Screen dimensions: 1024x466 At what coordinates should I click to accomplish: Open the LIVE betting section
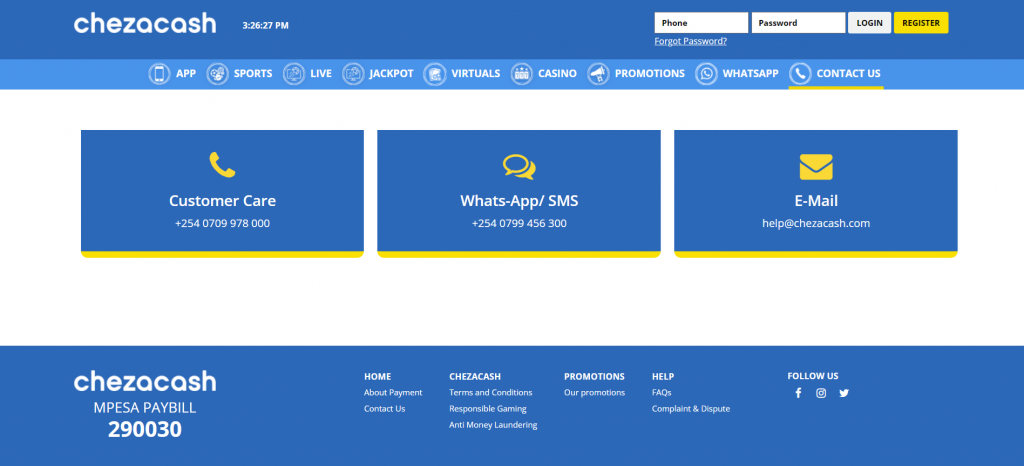(321, 74)
